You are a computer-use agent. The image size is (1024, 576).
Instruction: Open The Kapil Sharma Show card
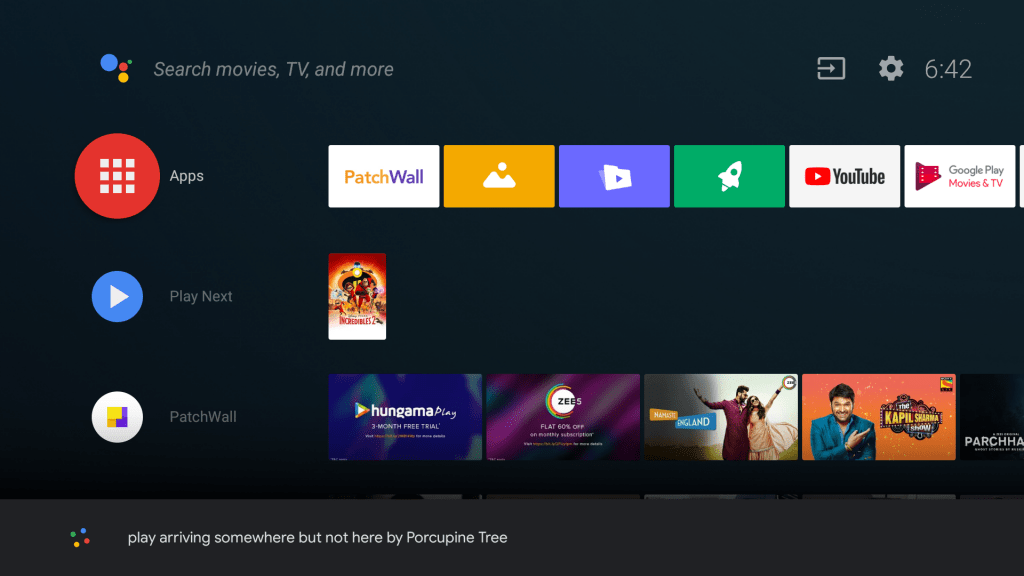[x=878, y=417]
